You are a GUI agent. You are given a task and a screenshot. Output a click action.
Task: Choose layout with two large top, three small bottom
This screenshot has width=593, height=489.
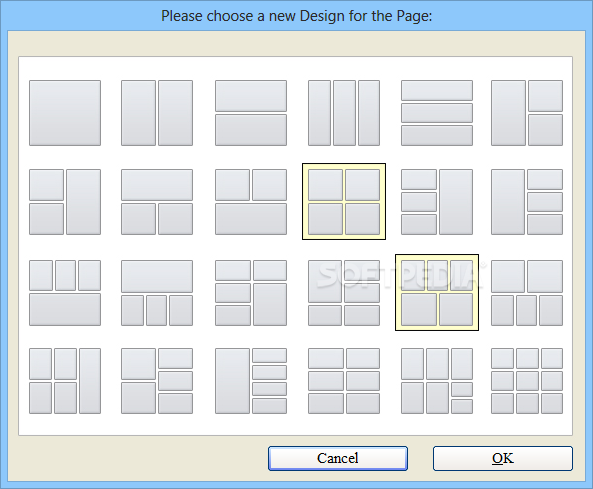(x=527, y=292)
